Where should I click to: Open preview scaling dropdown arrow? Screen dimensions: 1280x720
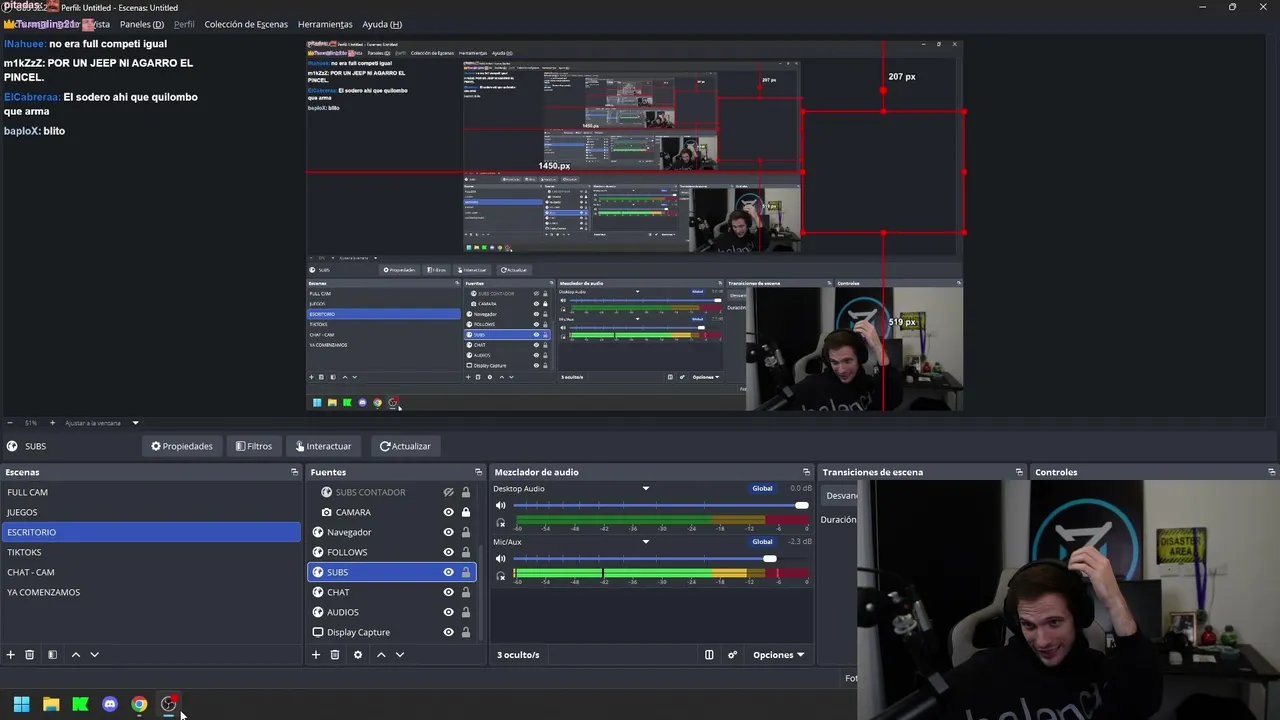point(135,423)
